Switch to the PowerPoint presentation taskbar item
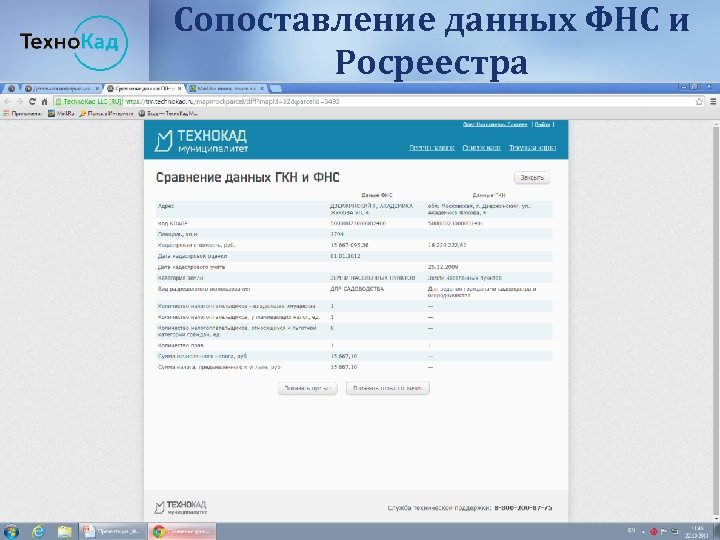The width and height of the screenshot is (720, 540). (x=113, y=531)
